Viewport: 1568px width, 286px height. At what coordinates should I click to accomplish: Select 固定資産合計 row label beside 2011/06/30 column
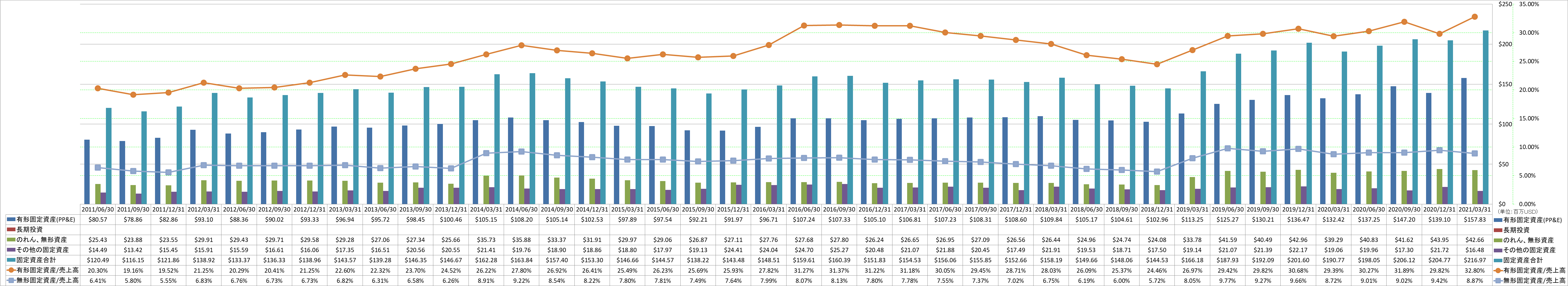point(36,260)
